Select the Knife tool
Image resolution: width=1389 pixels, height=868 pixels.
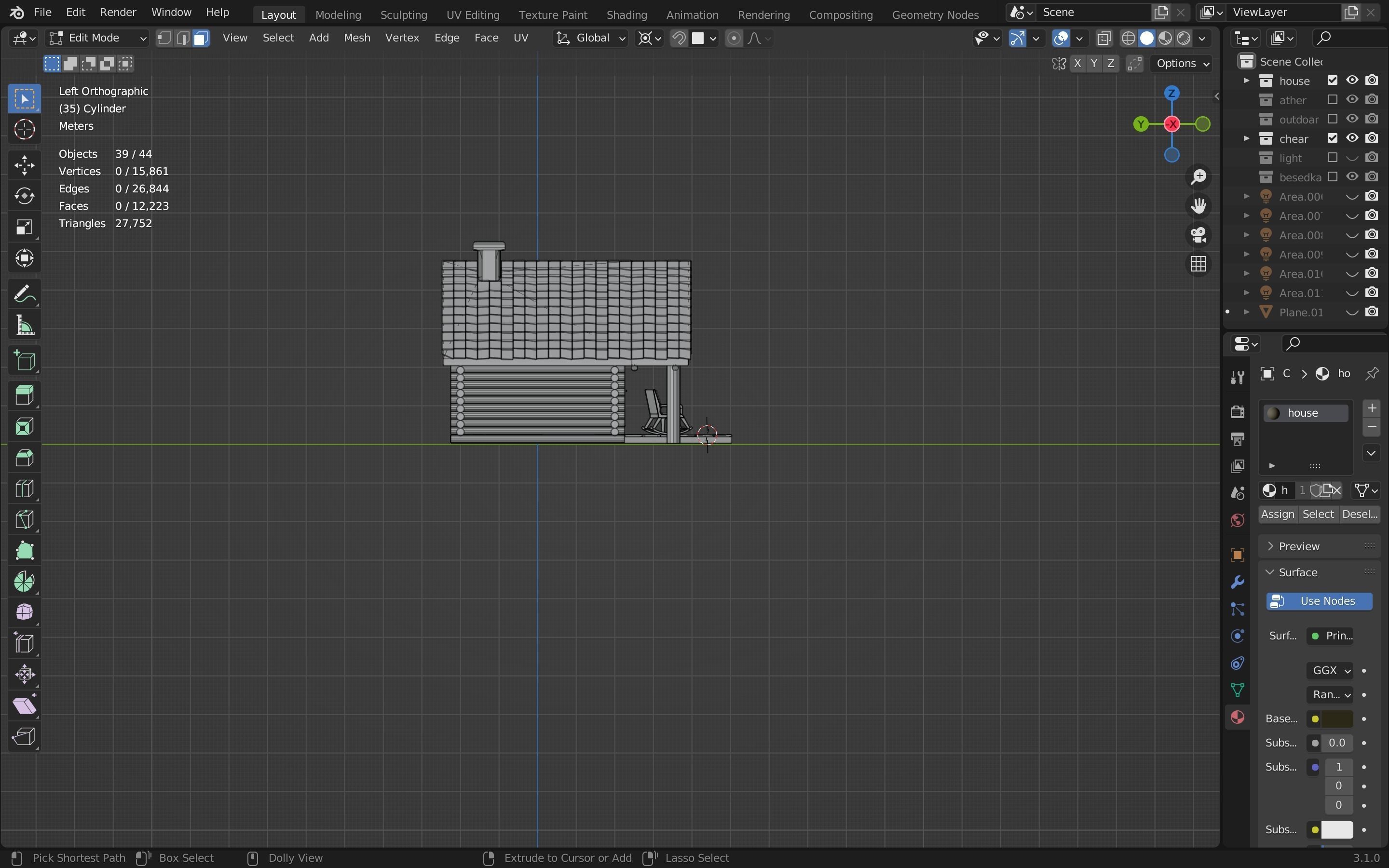click(x=24, y=520)
